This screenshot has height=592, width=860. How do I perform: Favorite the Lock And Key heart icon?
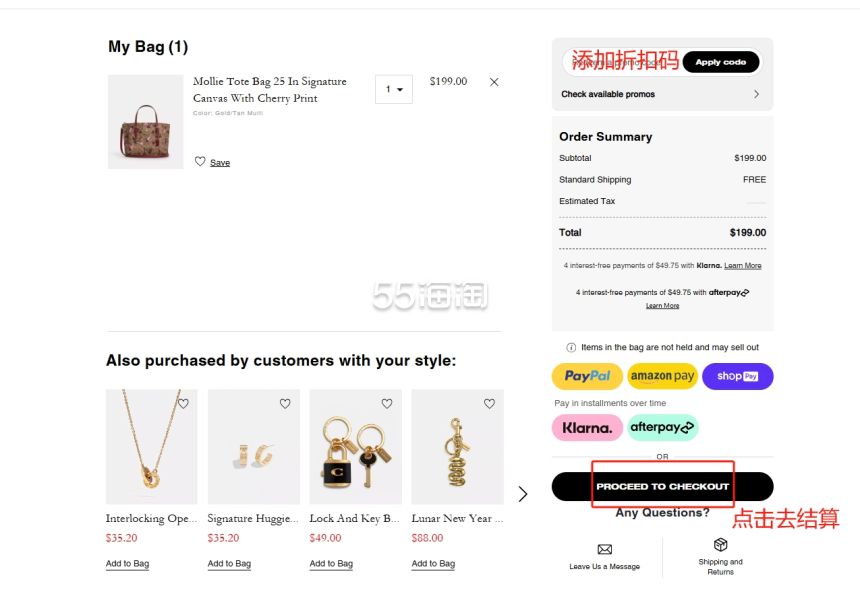coord(387,403)
